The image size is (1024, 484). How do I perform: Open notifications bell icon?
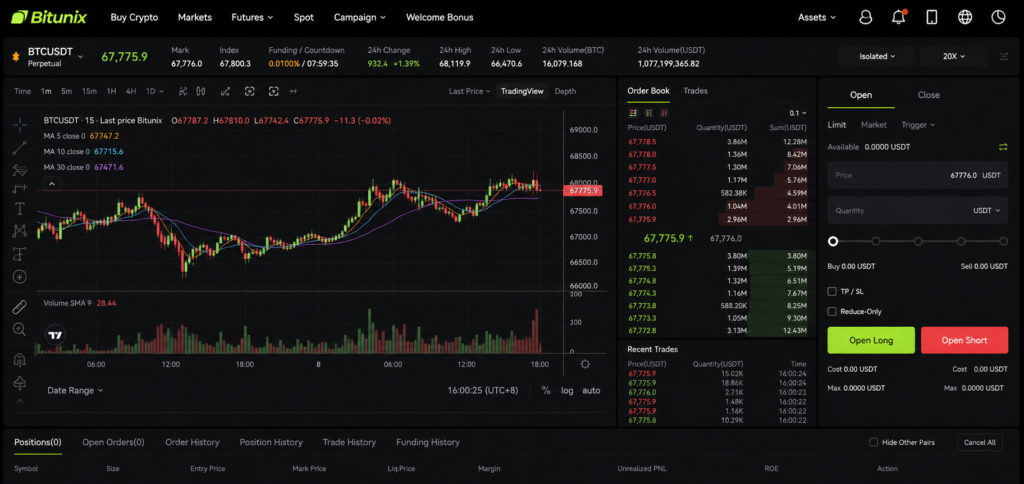pyautogui.click(x=899, y=18)
